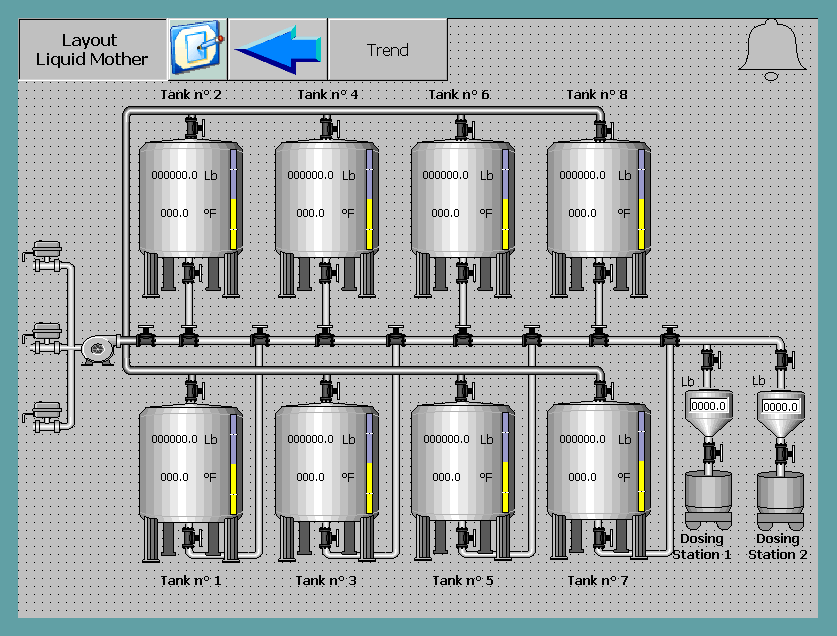This screenshot has width=837, height=636.
Task: Click the Dosing Station 2 weight field
Action: click(780, 407)
